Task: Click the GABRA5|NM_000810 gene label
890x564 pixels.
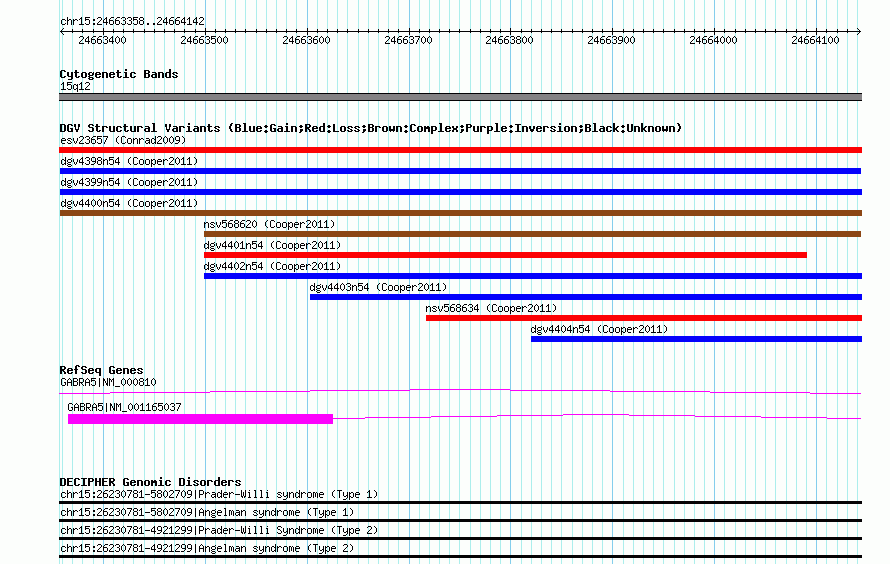Action: [108, 382]
